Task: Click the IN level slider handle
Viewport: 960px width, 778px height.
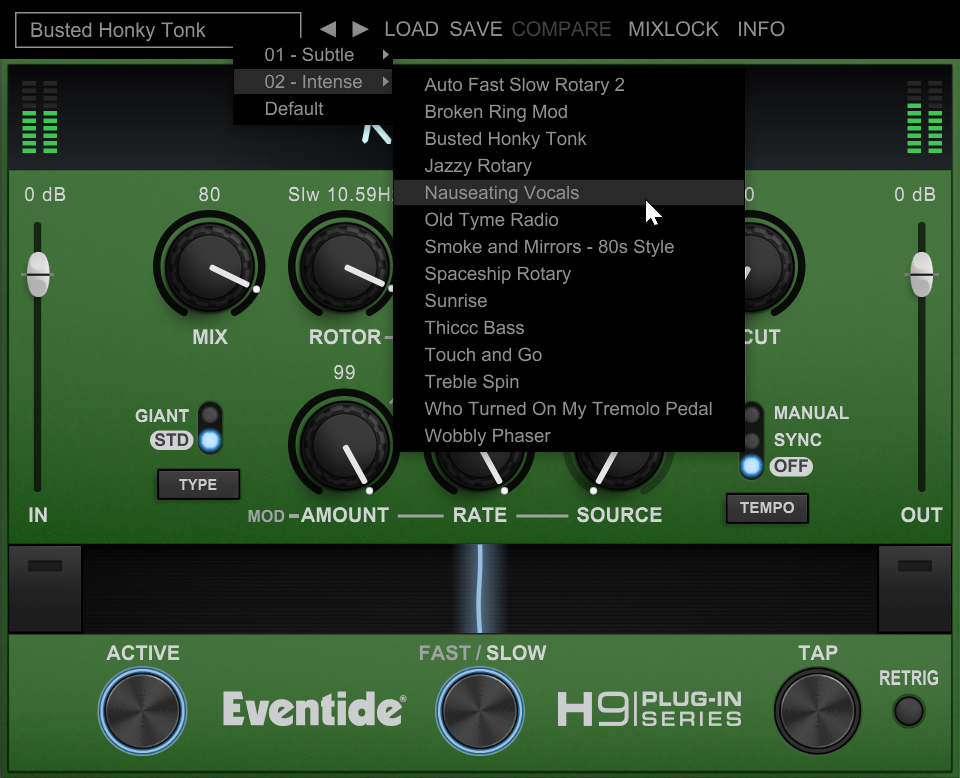Action: [x=38, y=274]
